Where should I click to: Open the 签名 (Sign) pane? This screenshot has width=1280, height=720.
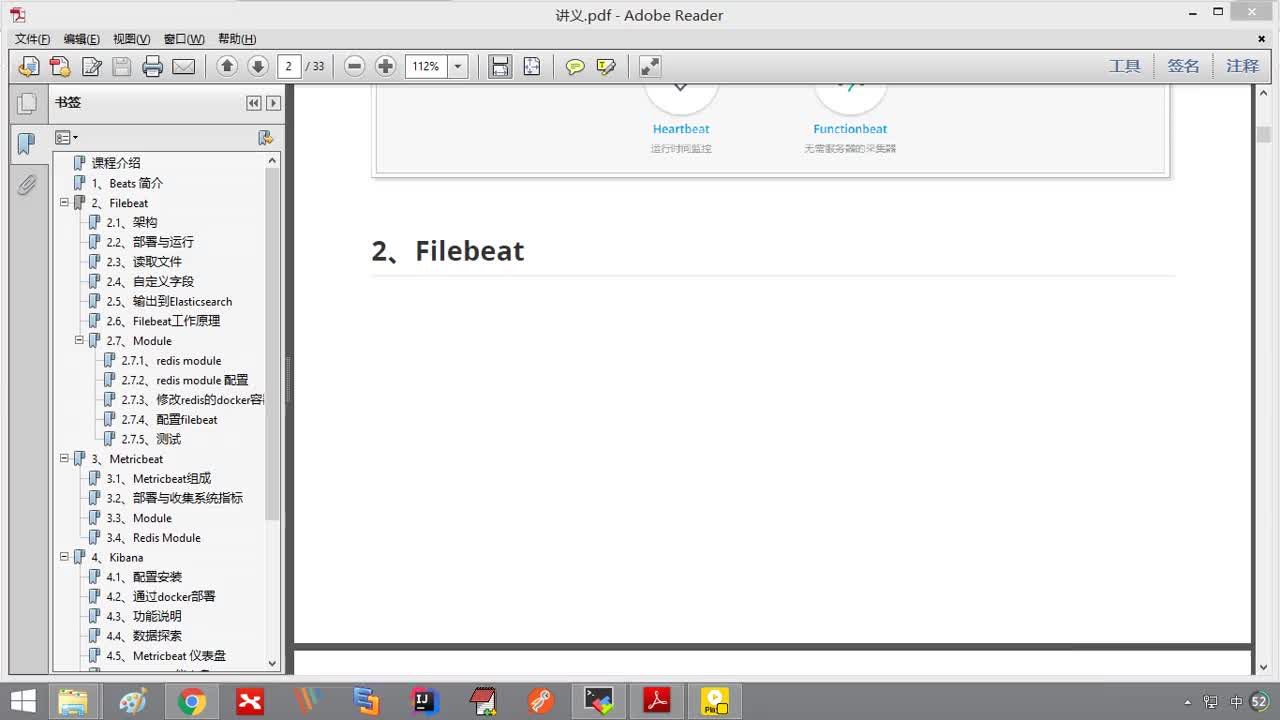1183,66
